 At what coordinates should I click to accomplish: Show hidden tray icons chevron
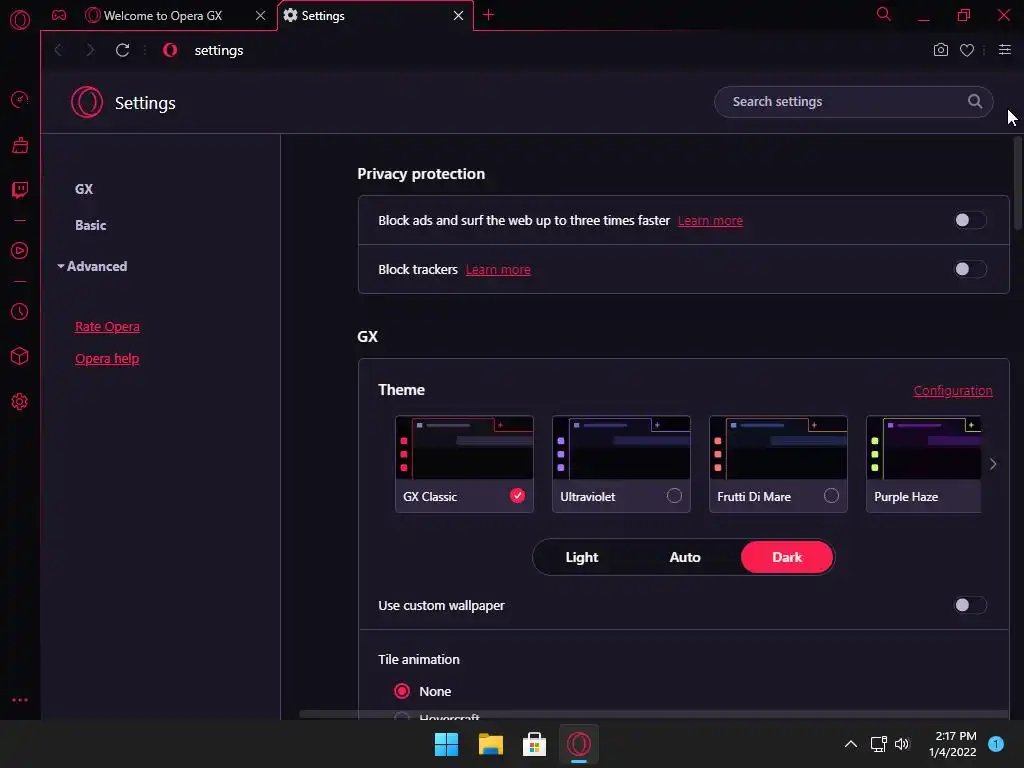pos(851,744)
